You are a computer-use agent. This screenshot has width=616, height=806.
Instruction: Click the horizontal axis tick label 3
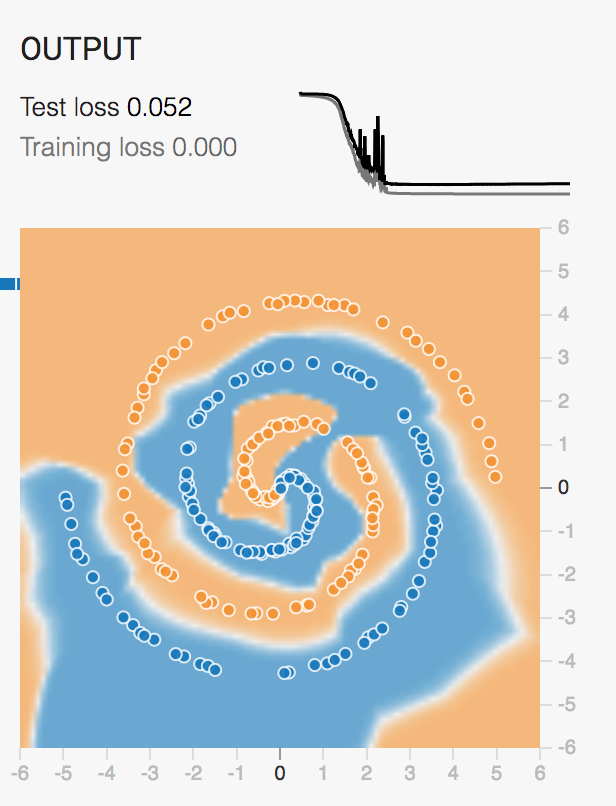point(410,773)
